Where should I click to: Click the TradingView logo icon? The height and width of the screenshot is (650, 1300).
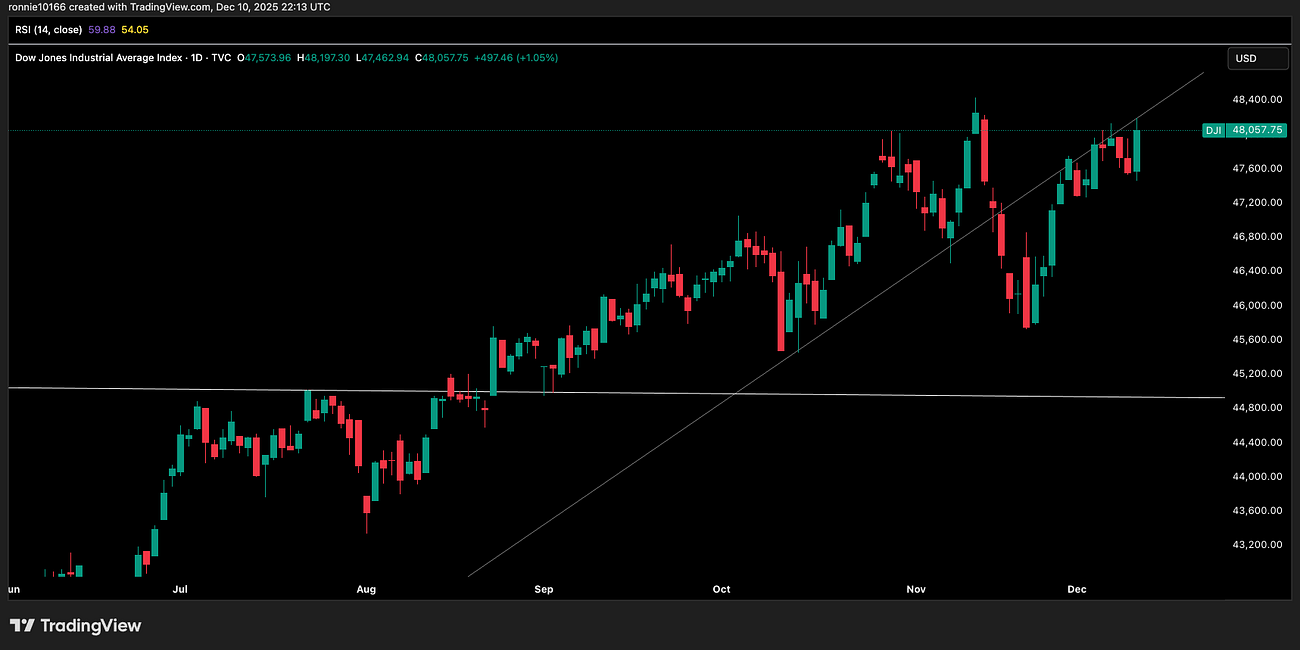click(22, 625)
